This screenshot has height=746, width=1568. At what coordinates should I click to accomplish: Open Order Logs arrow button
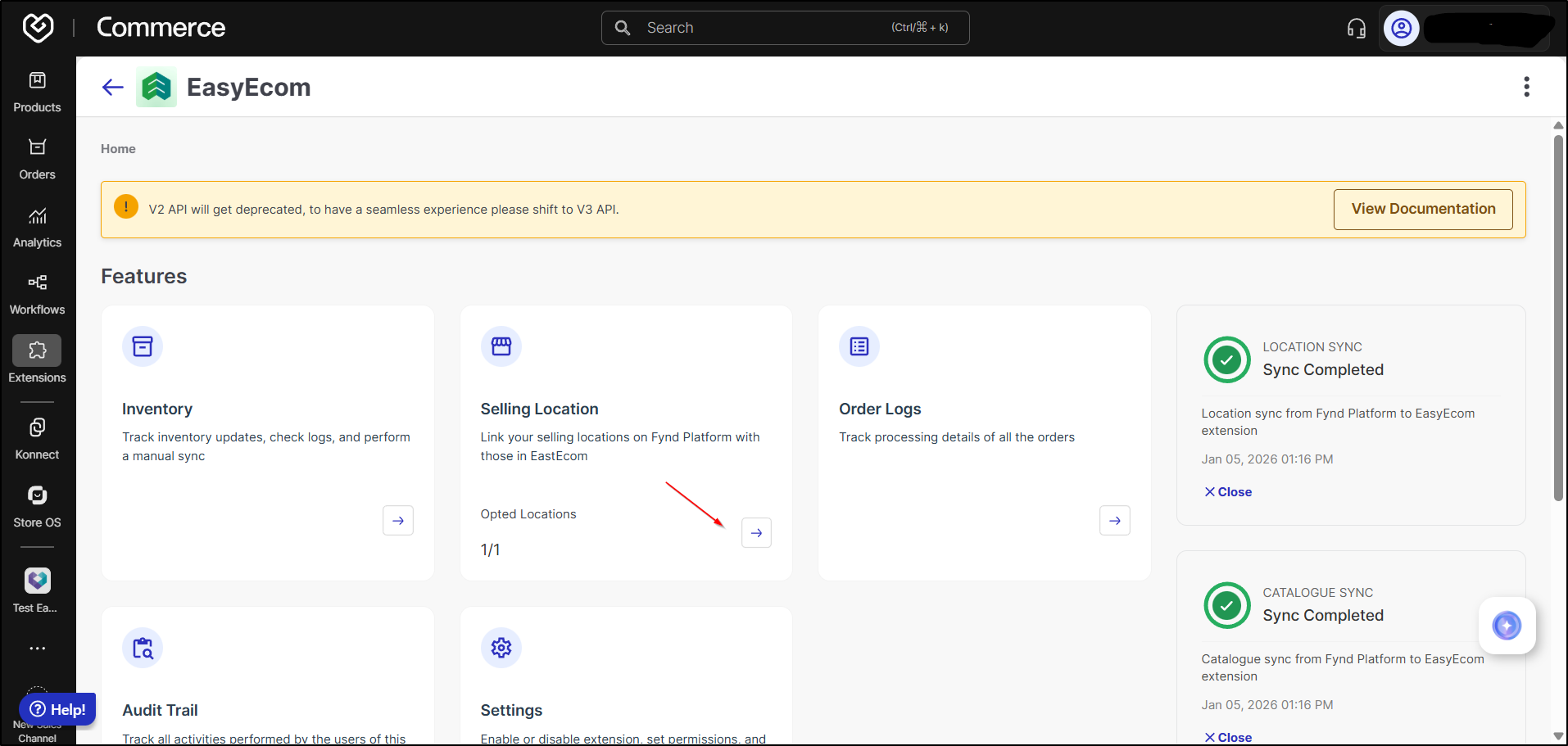pos(1114,521)
